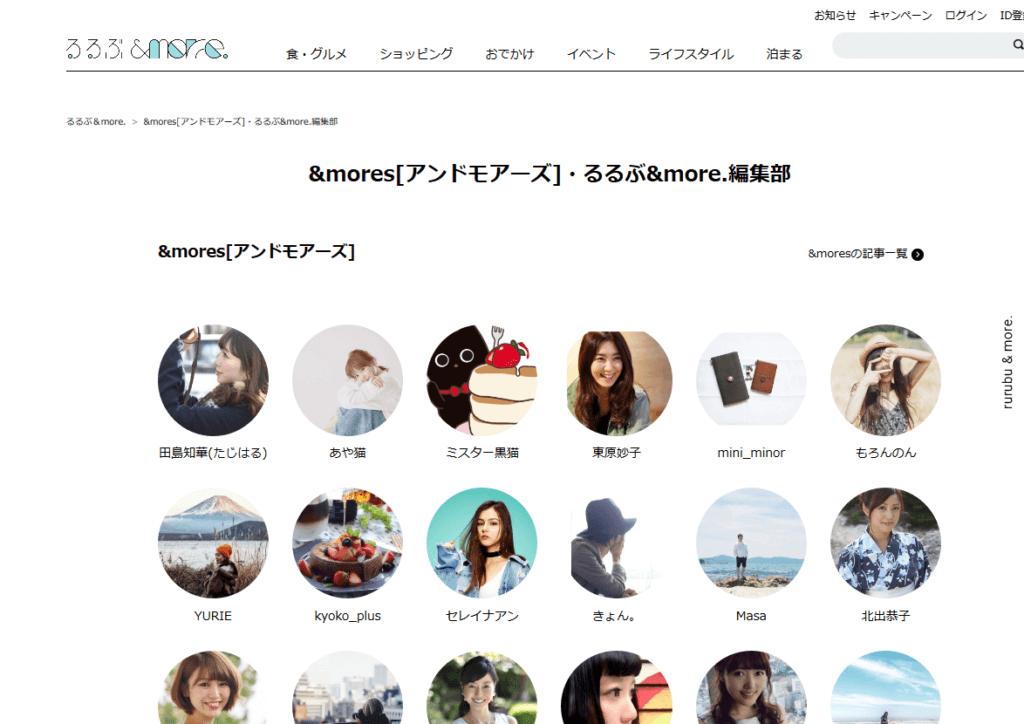This screenshot has height=724, width=1024.
Task: Click the セレイナアン name label
Action: [482, 616]
